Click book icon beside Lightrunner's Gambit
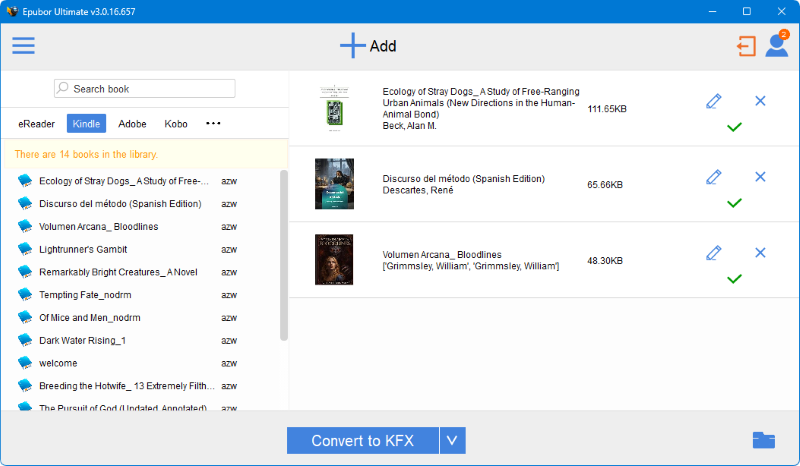The height and width of the screenshot is (466, 800). coord(25,249)
